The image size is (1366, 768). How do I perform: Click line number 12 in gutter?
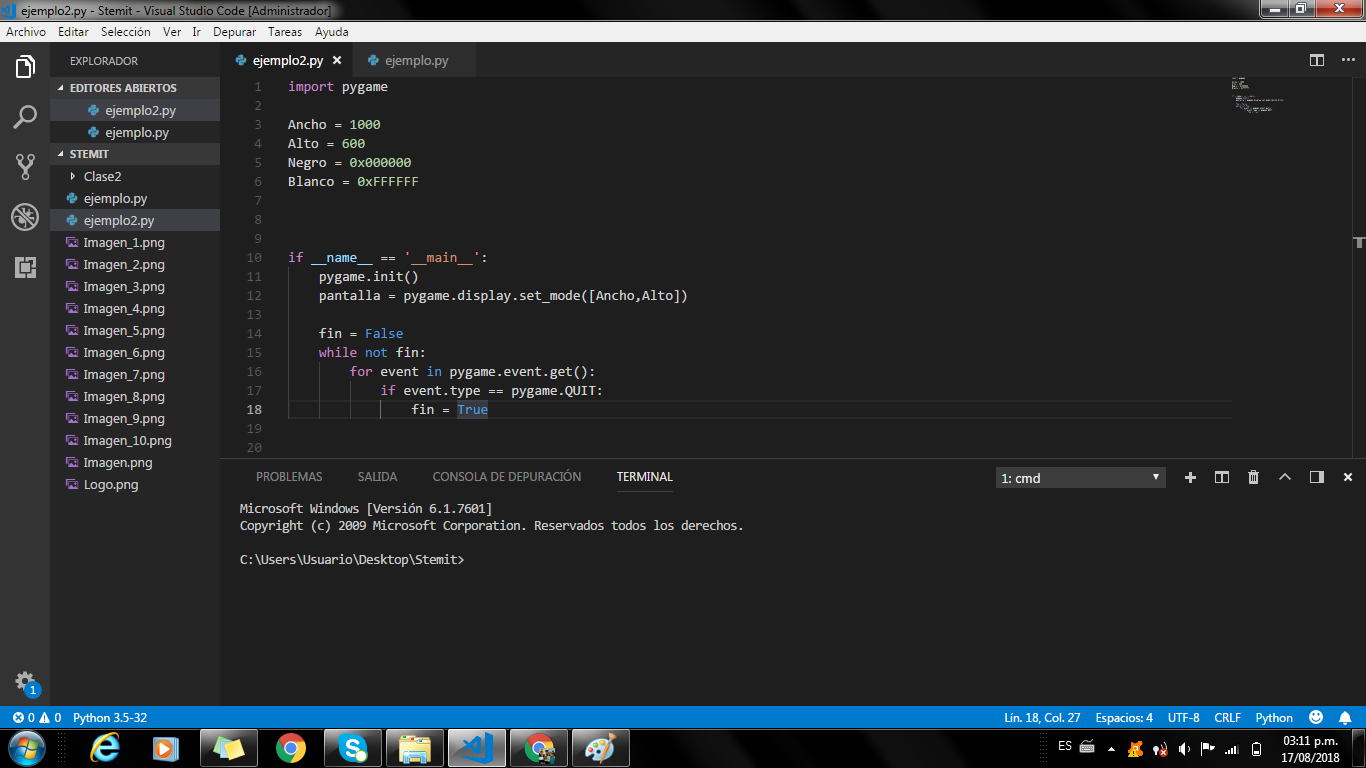(253, 296)
